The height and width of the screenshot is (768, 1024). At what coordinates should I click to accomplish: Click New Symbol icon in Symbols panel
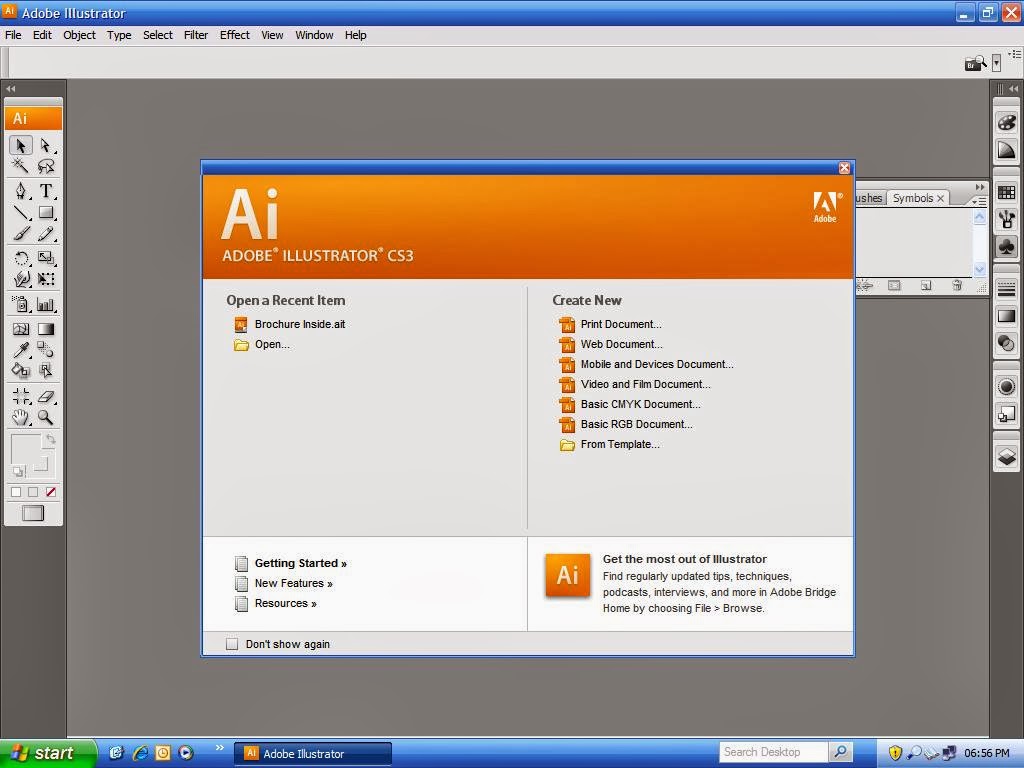click(x=925, y=285)
